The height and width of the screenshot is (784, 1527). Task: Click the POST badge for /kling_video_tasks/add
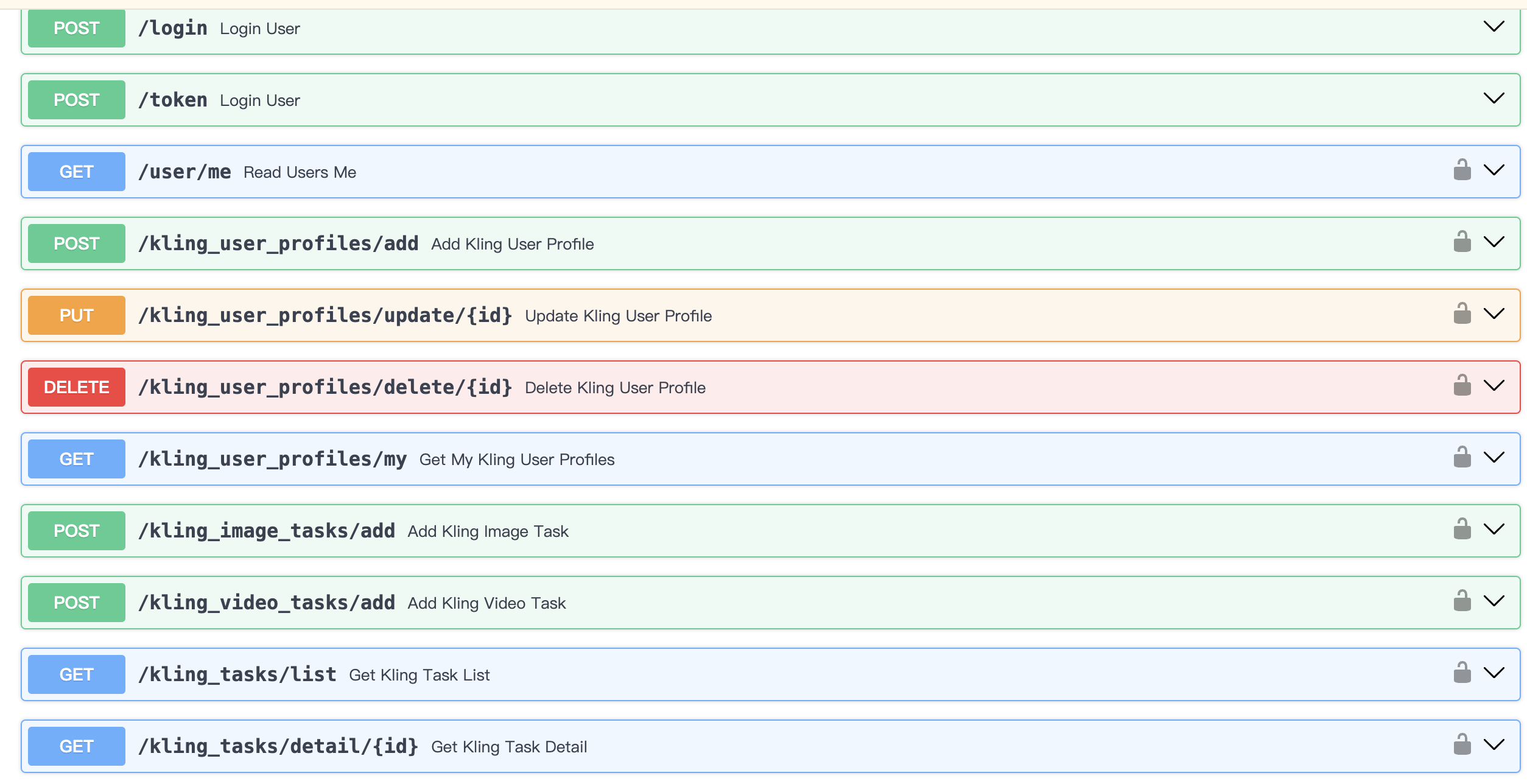(77, 603)
